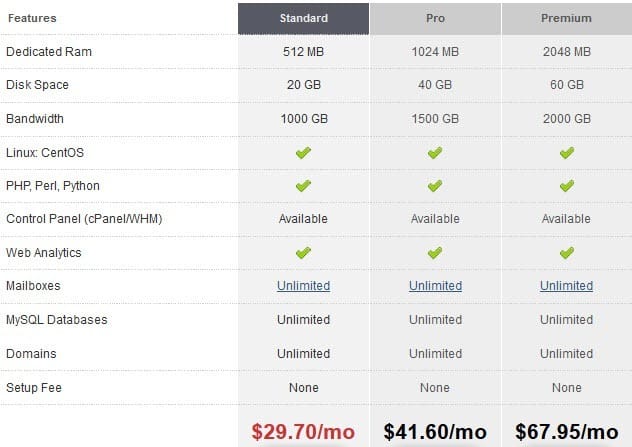Open the Unlimited mailboxes link under Pro
This screenshot has width=632, height=447.
(x=435, y=286)
